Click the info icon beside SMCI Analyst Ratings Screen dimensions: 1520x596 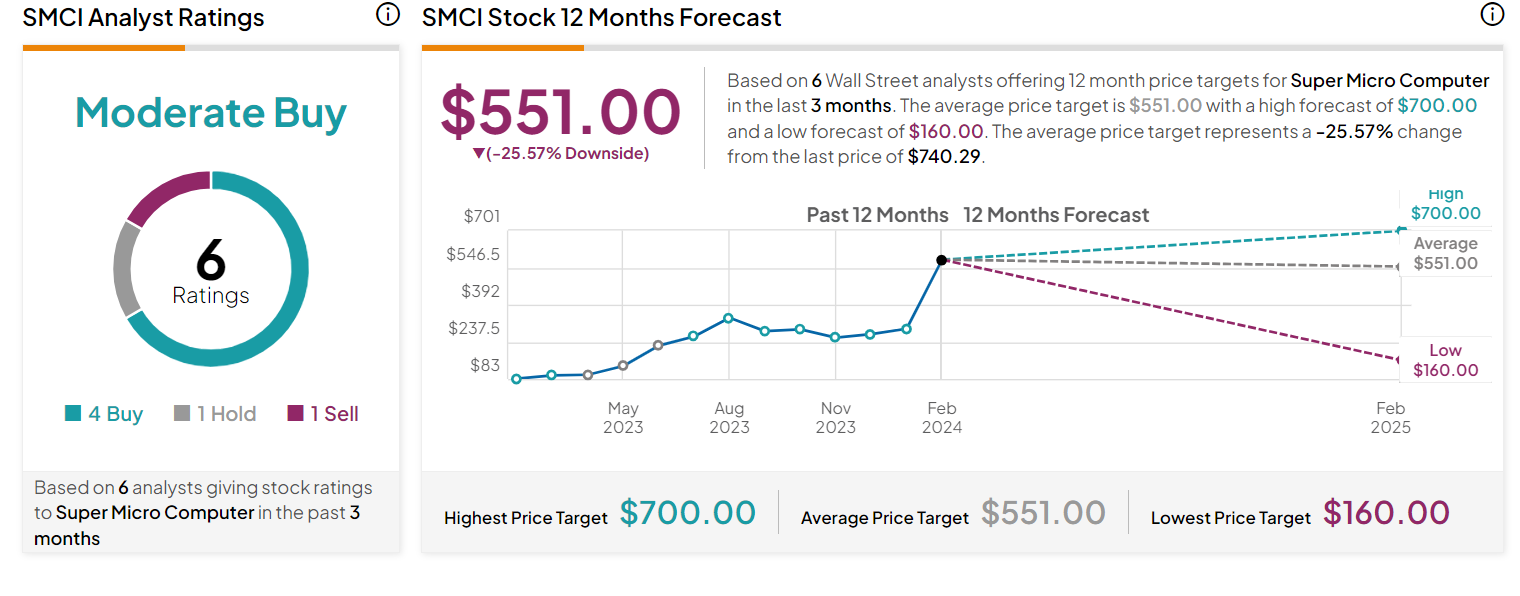[387, 16]
